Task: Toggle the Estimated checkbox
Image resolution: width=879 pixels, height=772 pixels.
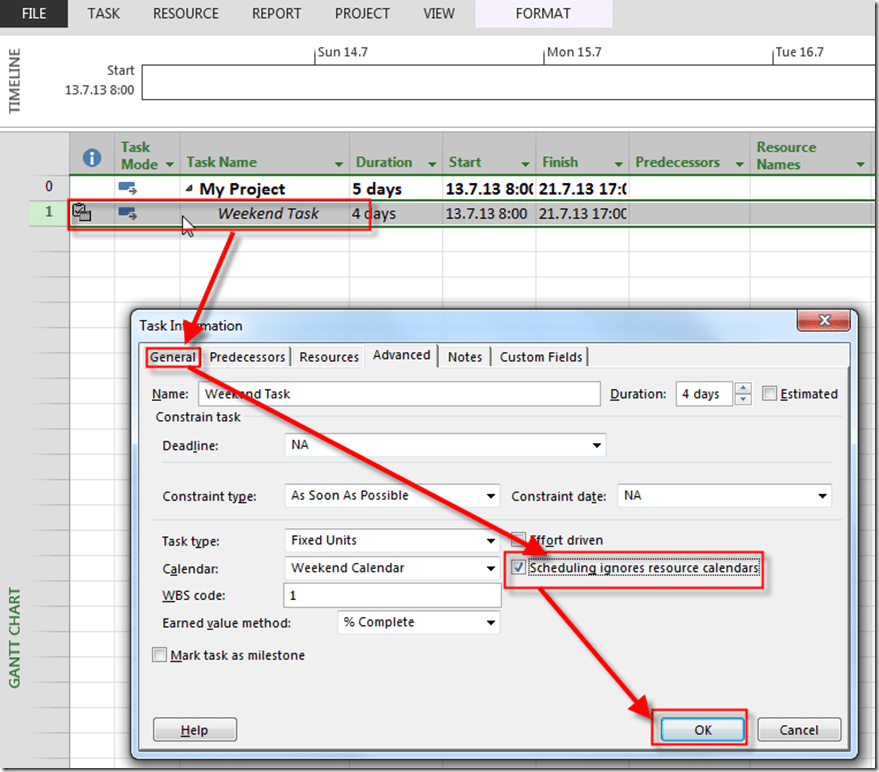Action: click(769, 394)
